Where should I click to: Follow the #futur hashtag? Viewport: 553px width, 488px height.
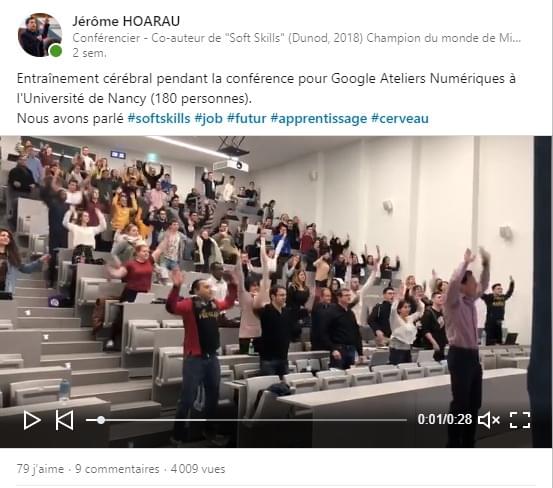tap(247, 118)
